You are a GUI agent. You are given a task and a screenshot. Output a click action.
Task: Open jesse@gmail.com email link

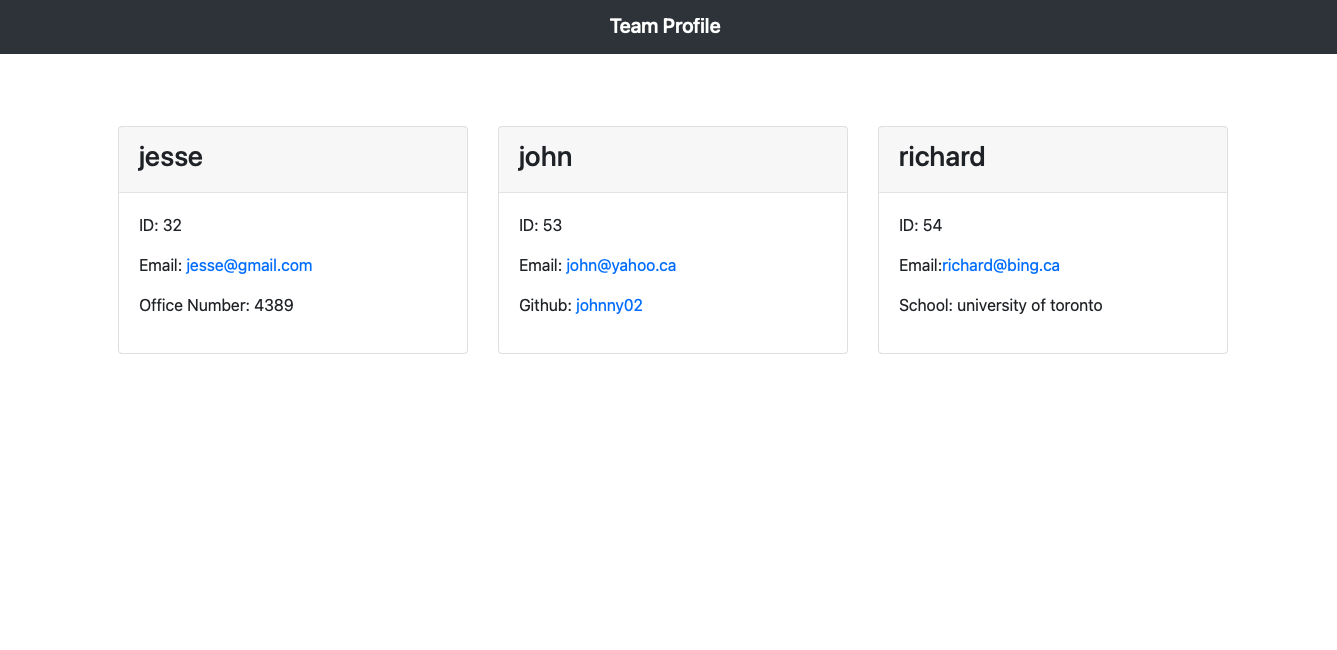pos(248,265)
